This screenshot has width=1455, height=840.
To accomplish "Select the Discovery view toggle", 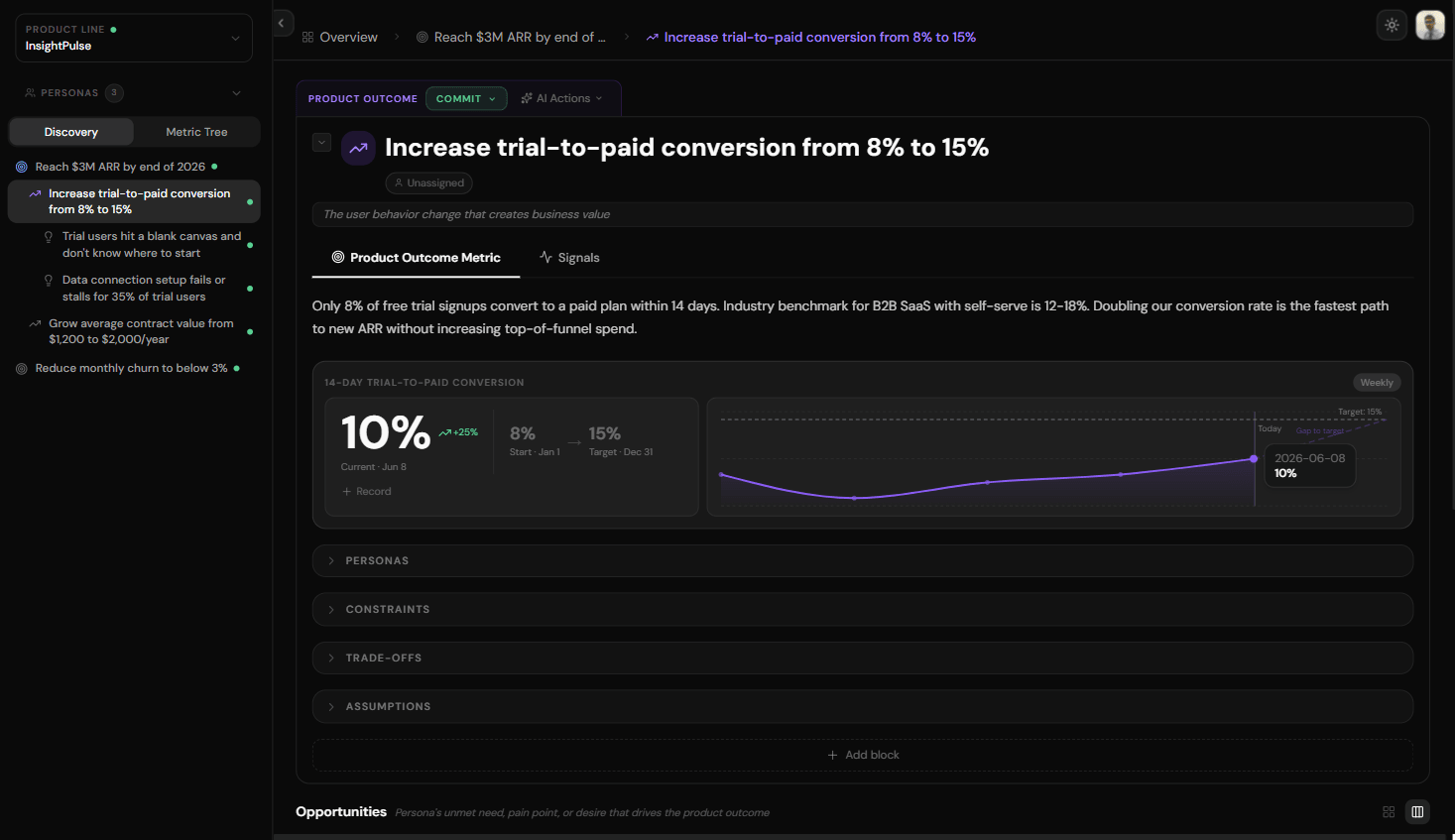I will click(x=71, y=132).
